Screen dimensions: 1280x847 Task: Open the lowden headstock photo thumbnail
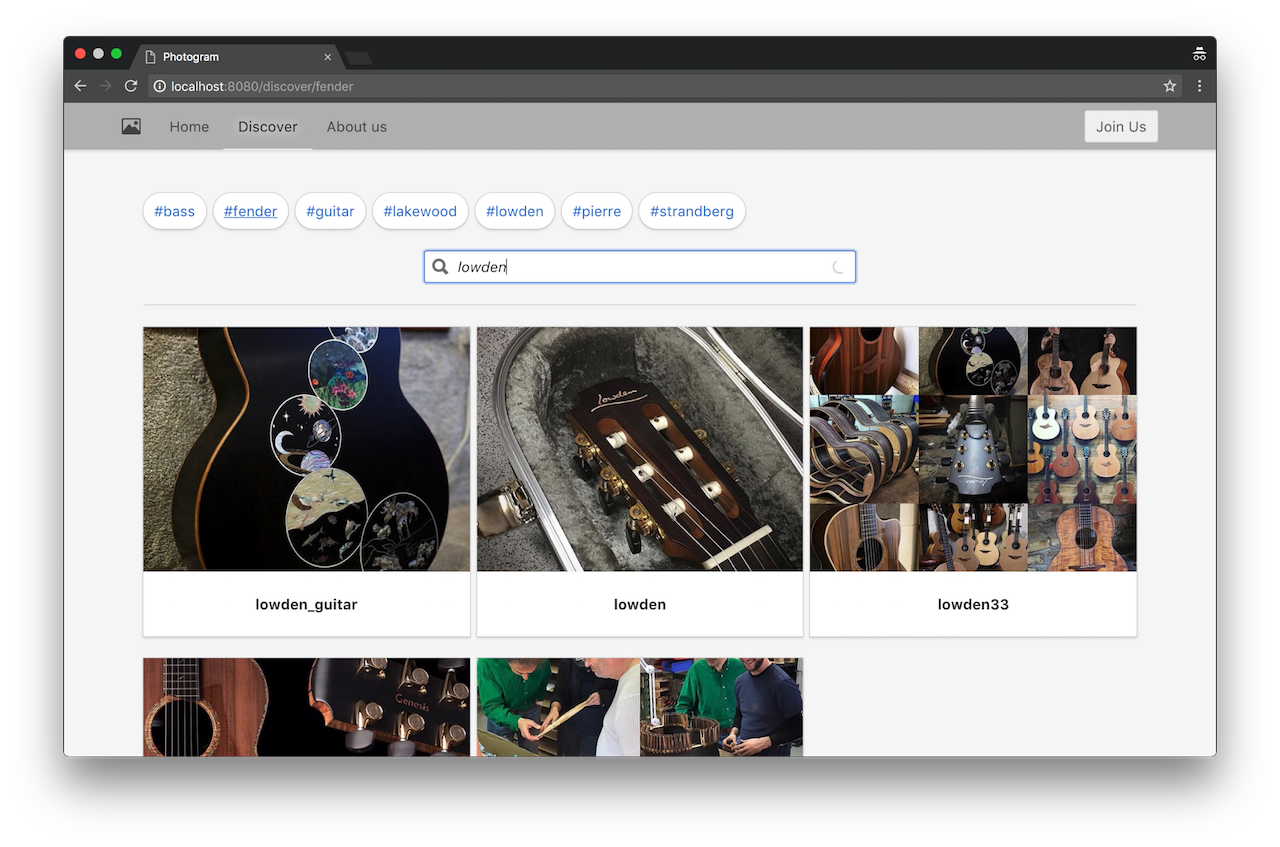640,449
